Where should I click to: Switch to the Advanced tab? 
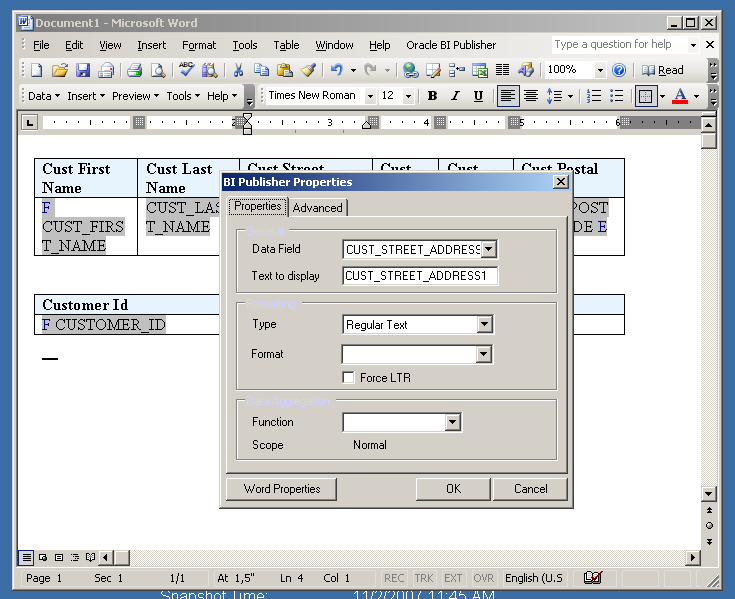[317, 208]
